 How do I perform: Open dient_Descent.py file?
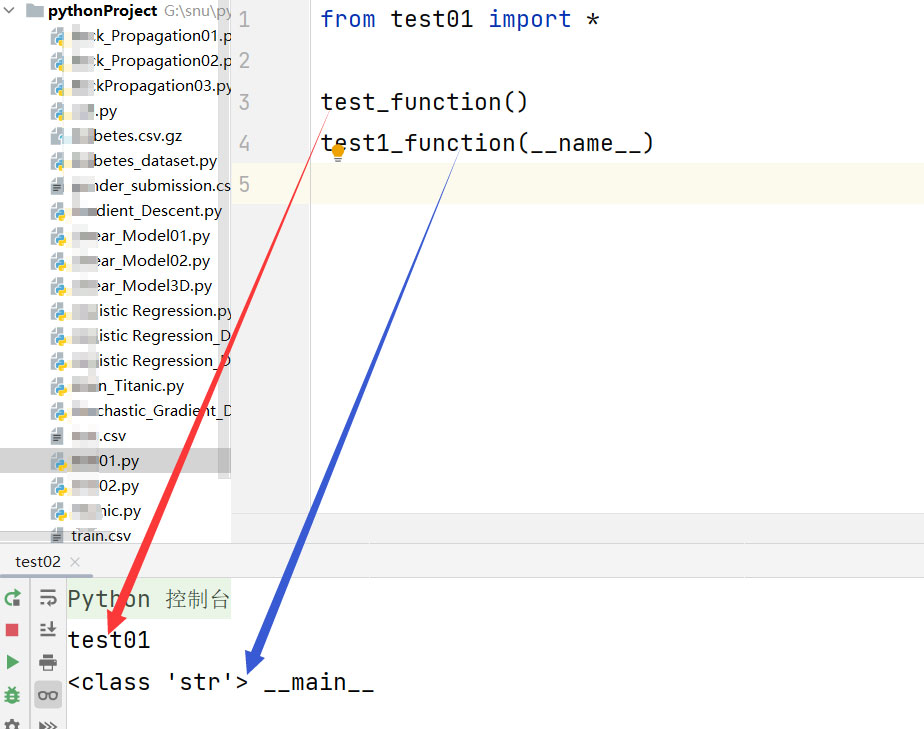coord(137,211)
